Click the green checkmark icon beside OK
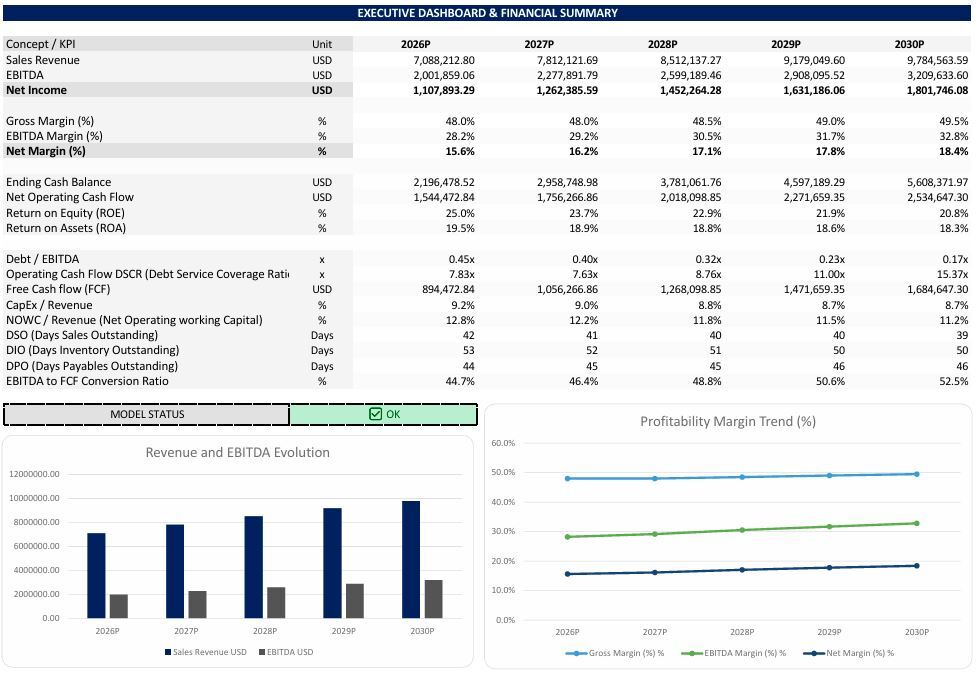This screenshot has height=677, width=980. (375, 414)
